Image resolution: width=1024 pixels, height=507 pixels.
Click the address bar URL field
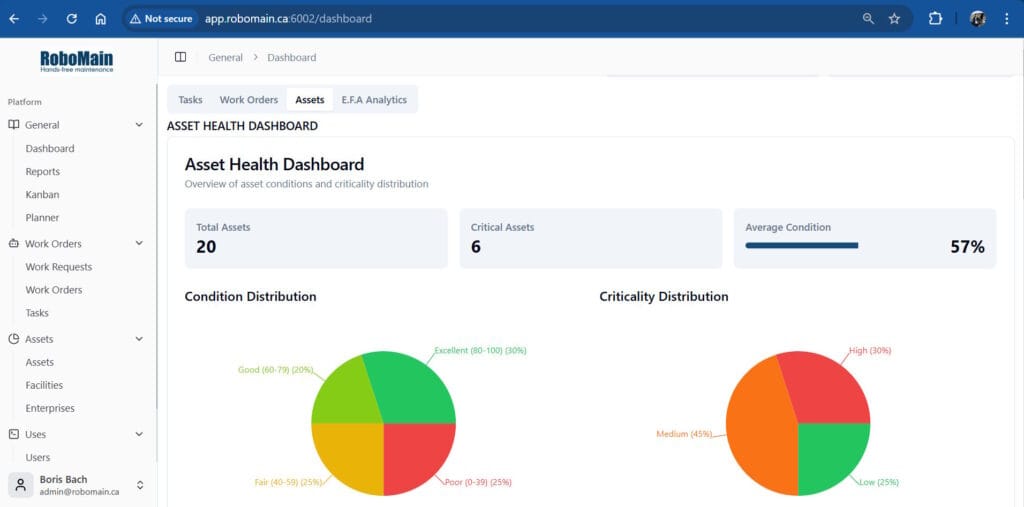point(500,18)
